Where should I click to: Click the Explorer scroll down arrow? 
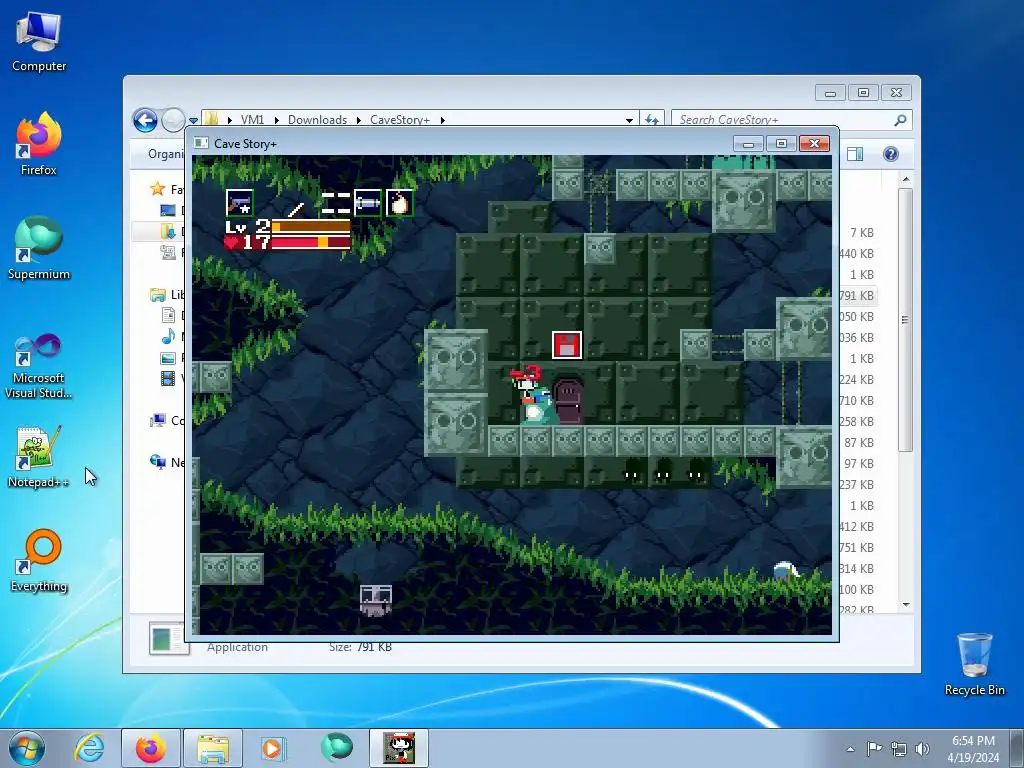[906, 604]
